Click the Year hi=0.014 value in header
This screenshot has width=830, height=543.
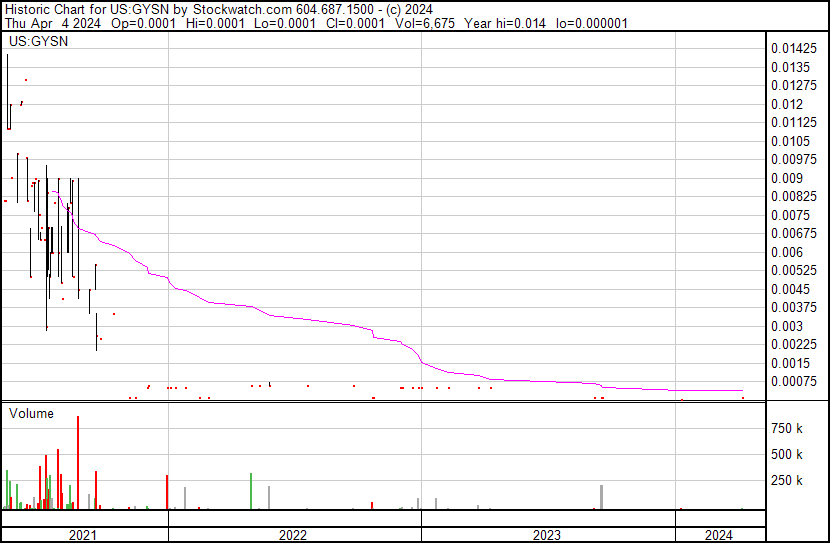click(x=510, y=23)
